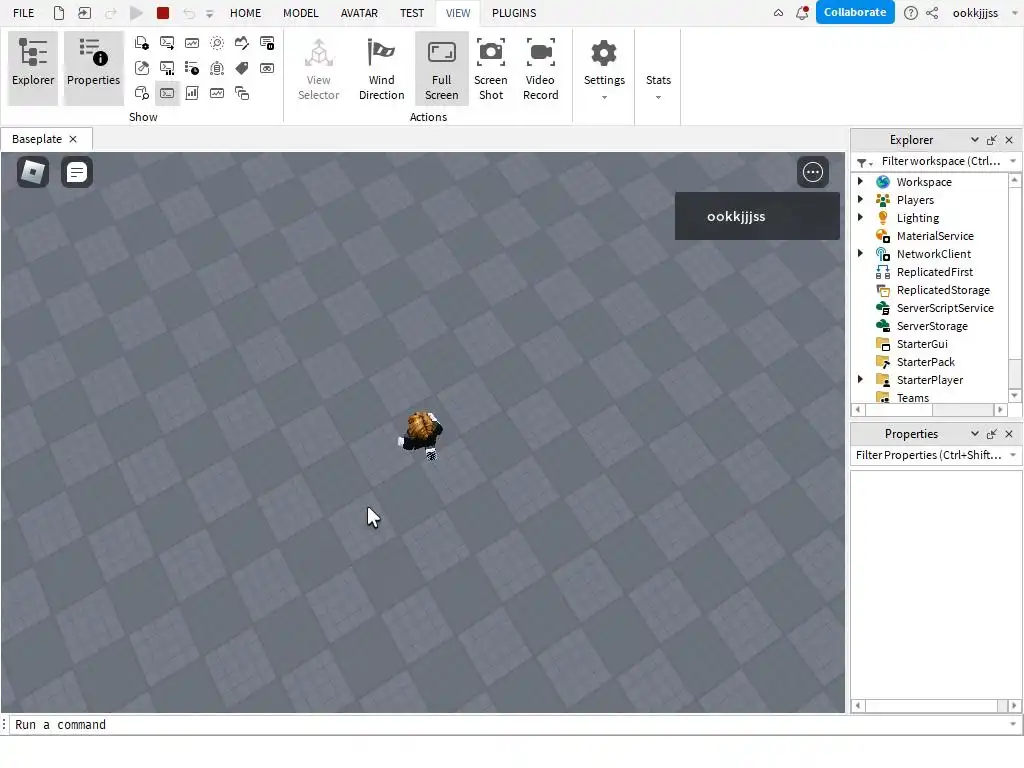
Task: Expand the StarterPlayer tree node
Action: pos(860,379)
